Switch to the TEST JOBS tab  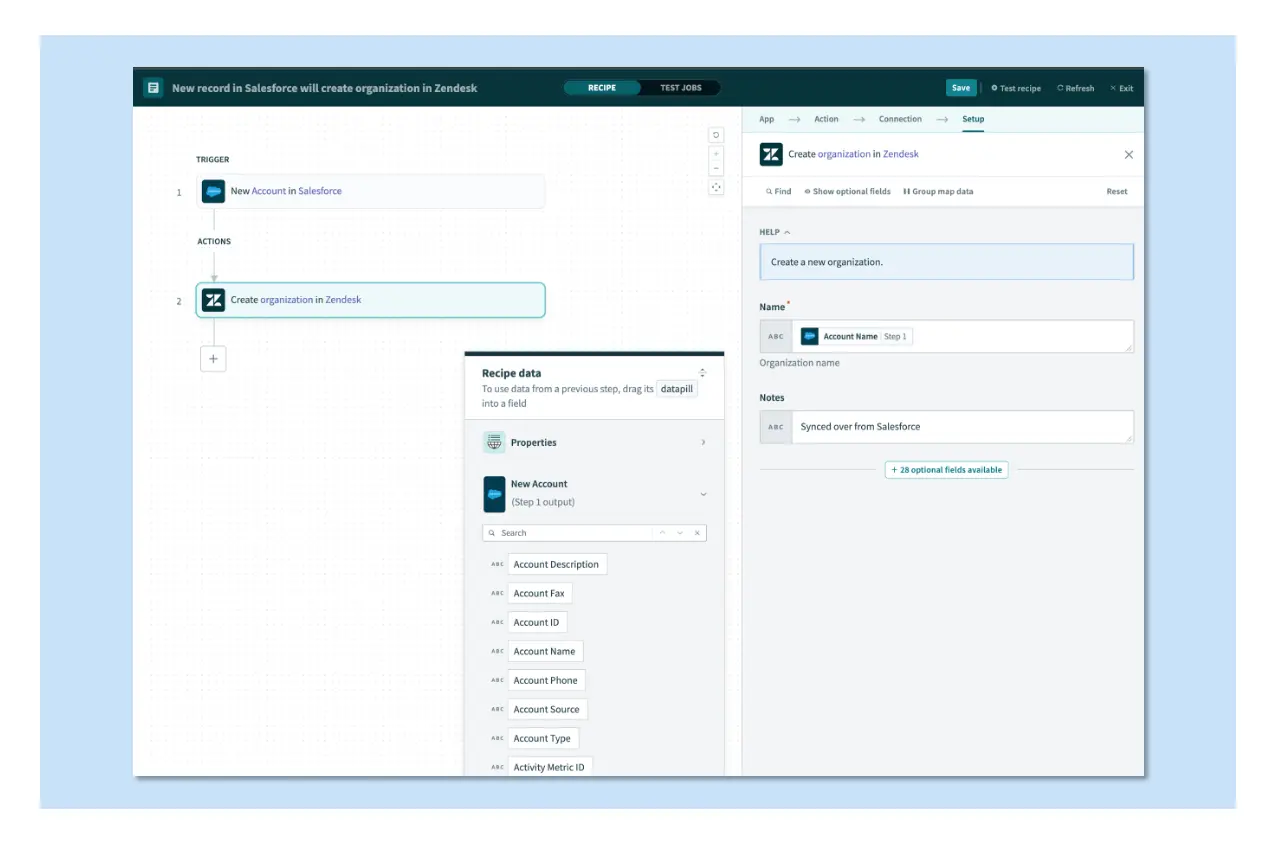[681, 87]
